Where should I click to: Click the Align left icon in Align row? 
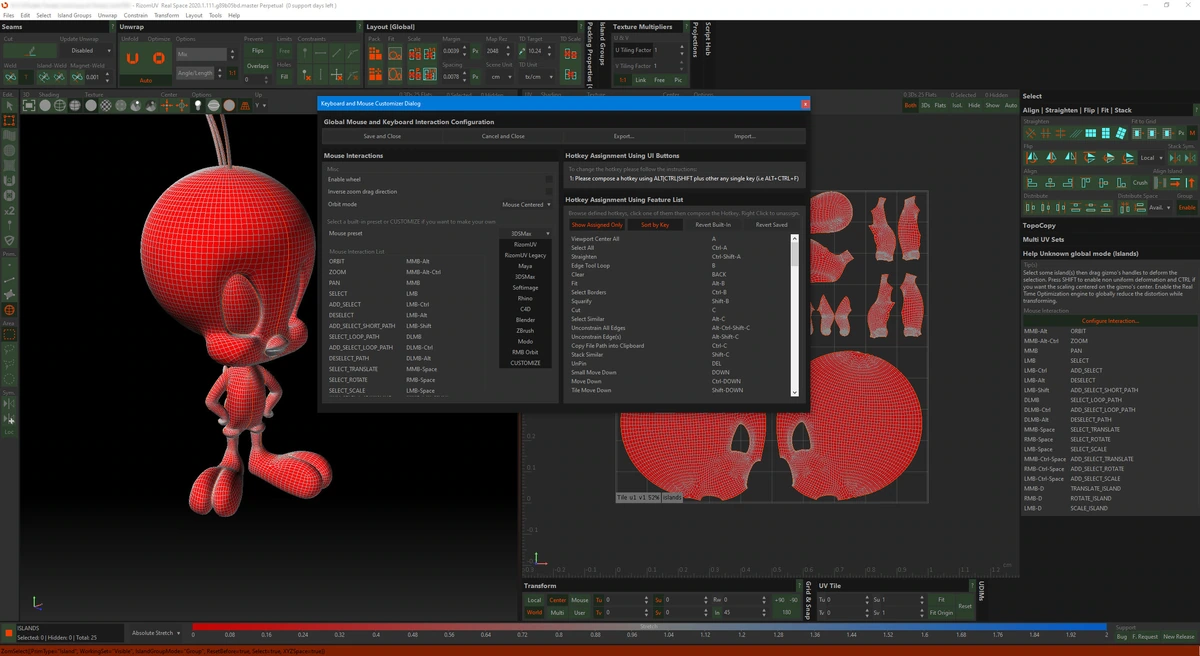point(1031,183)
